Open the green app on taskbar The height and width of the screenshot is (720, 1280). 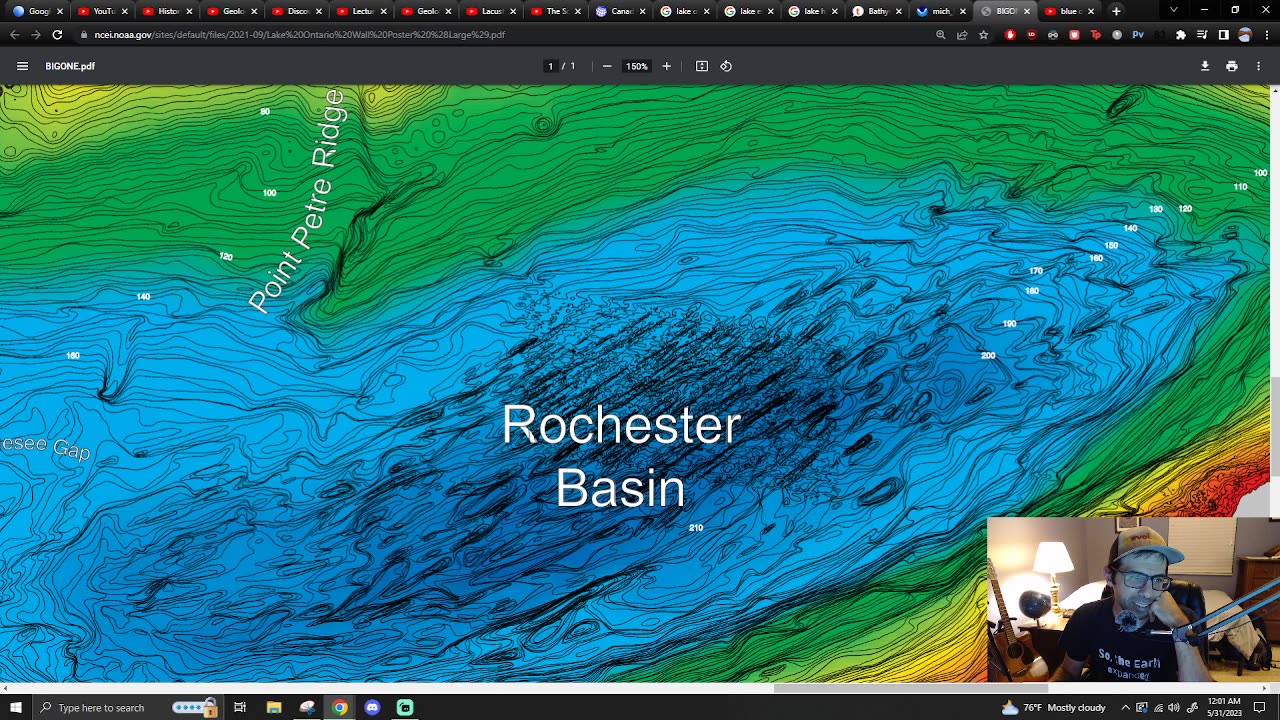[x=405, y=708]
